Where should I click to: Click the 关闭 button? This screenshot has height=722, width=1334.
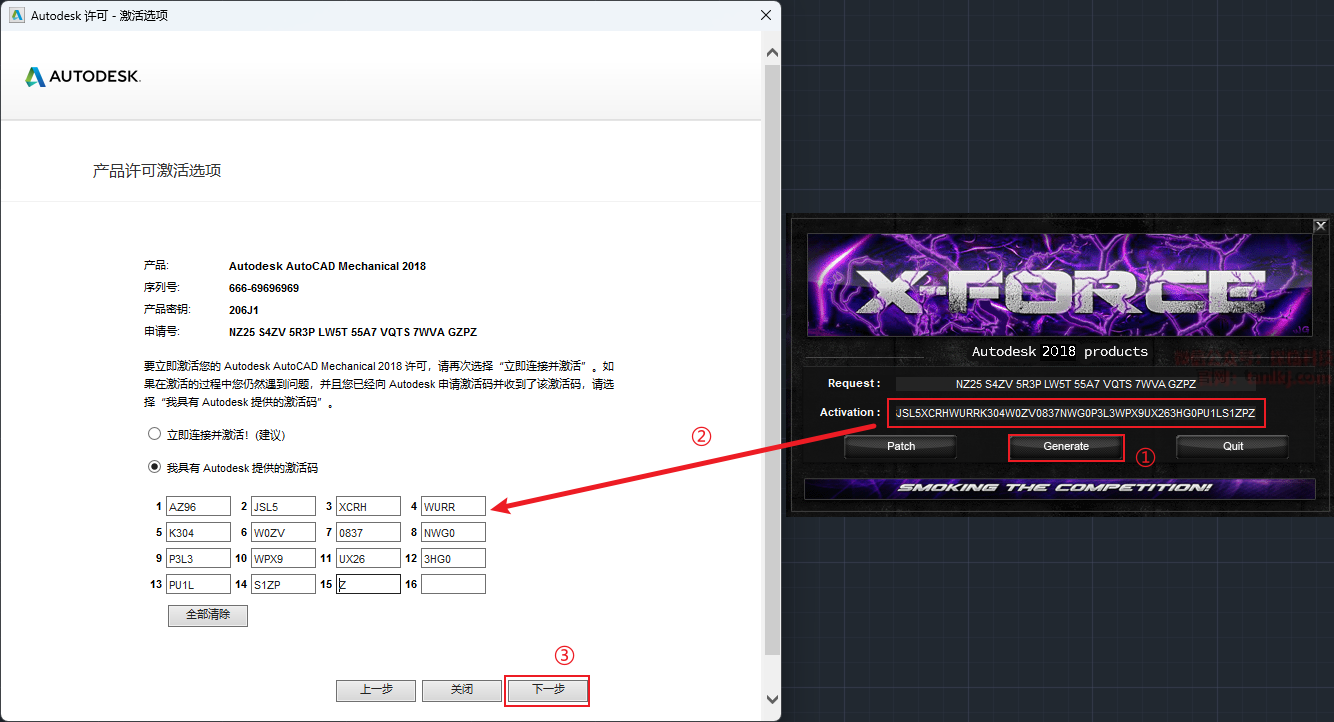click(x=461, y=690)
